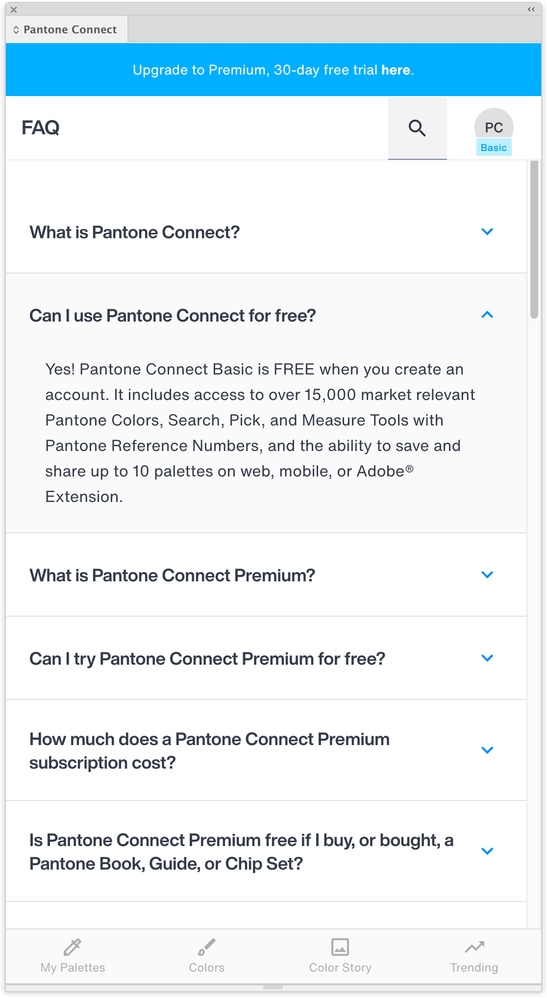View Trending arrow icon
The width and height of the screenshot is (547, 999).
tap(474, 947)
